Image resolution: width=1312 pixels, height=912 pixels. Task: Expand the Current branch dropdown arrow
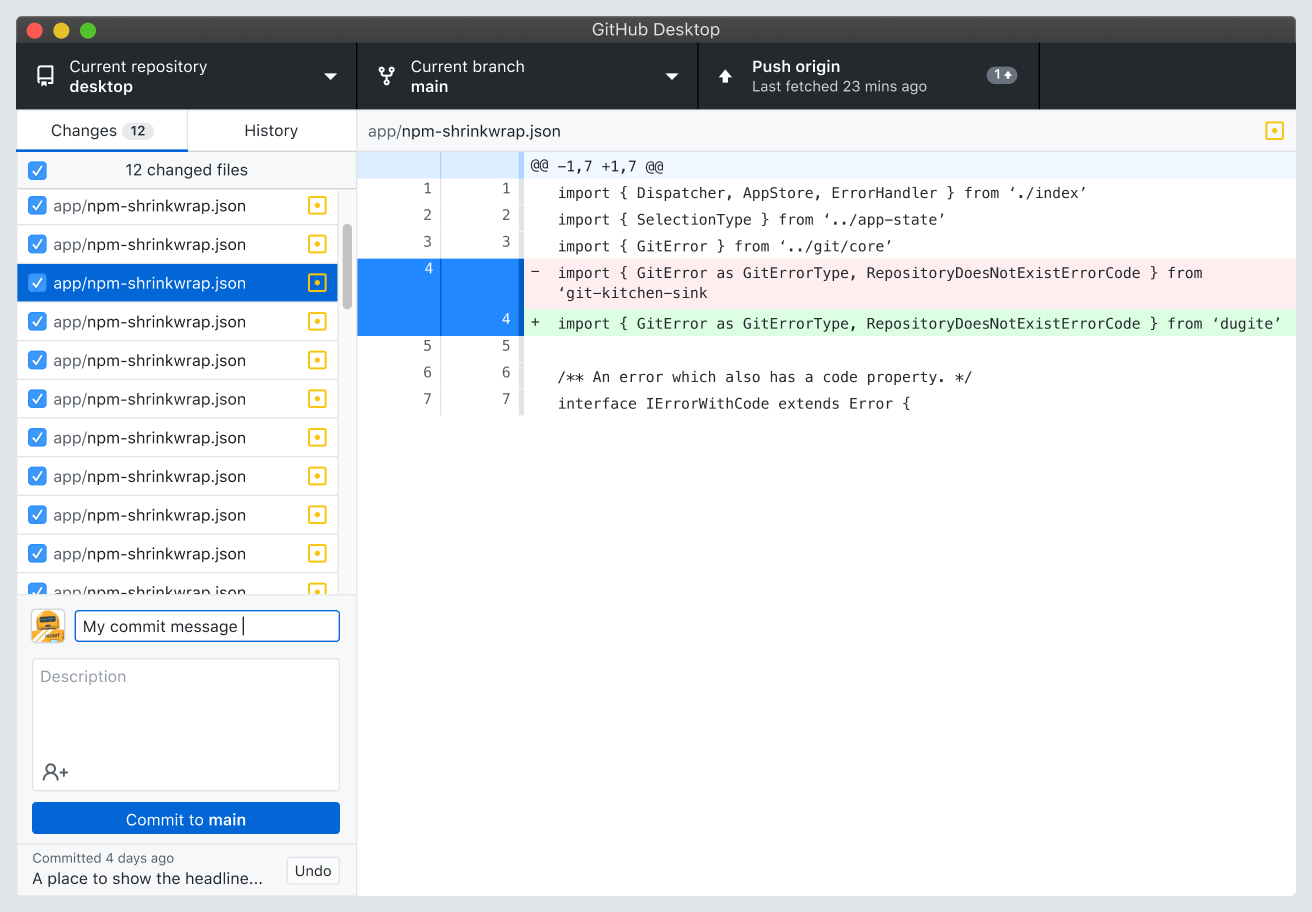click(x=672, y=76)
